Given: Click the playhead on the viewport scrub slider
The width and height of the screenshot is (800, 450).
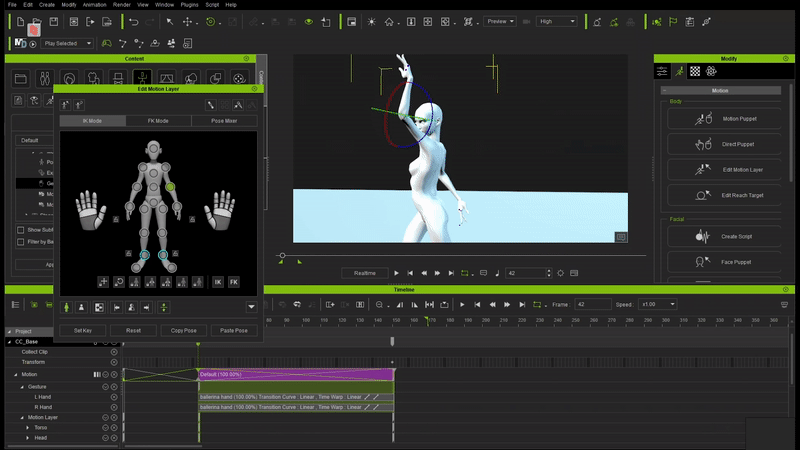Looking at the screenshot, I should point(282,256).
